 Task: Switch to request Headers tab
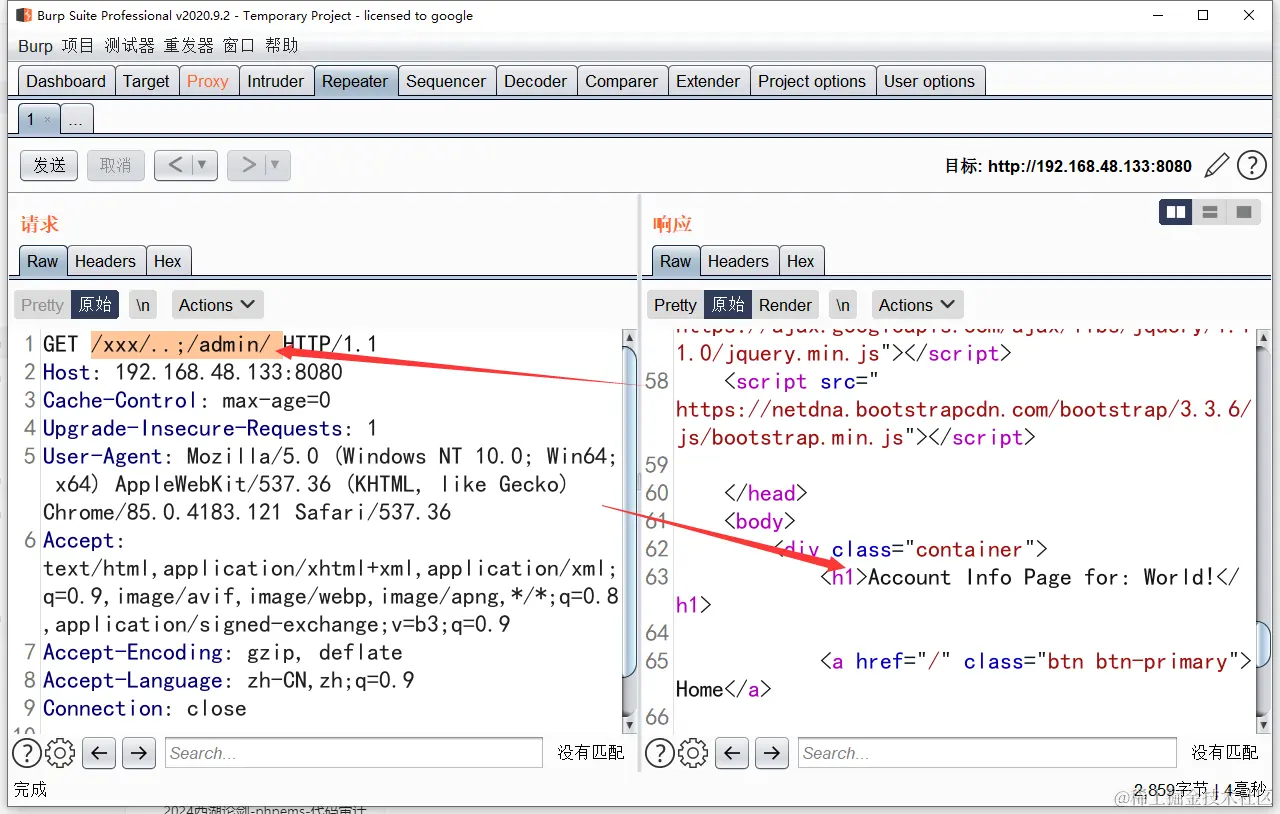point(105,261)
